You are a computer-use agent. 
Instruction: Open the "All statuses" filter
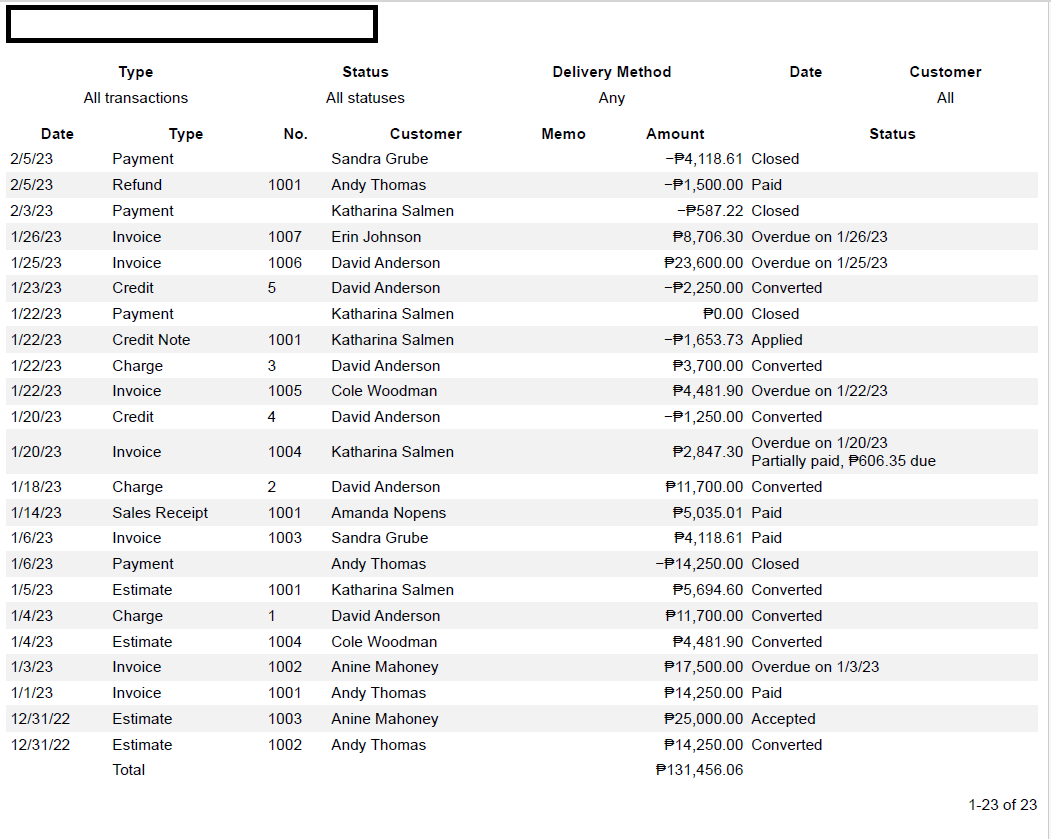pyautogui.click(x=365, y=98)
